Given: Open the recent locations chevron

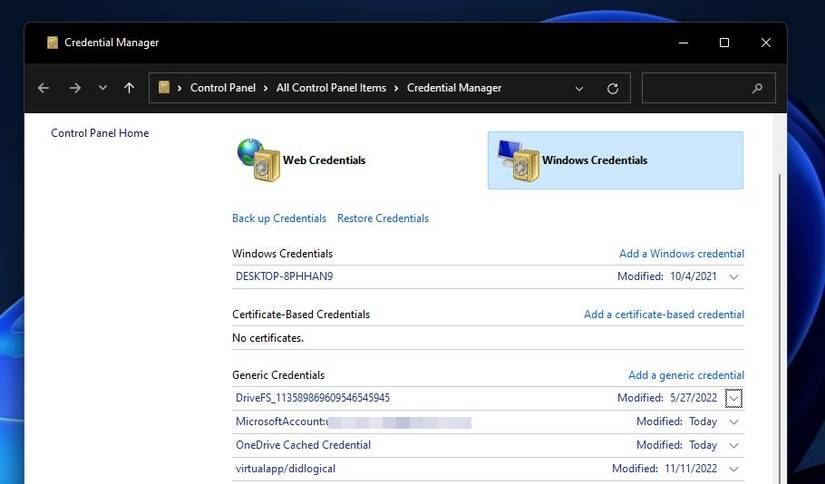Looking at the screenshot, I should [x=103, y=88].
